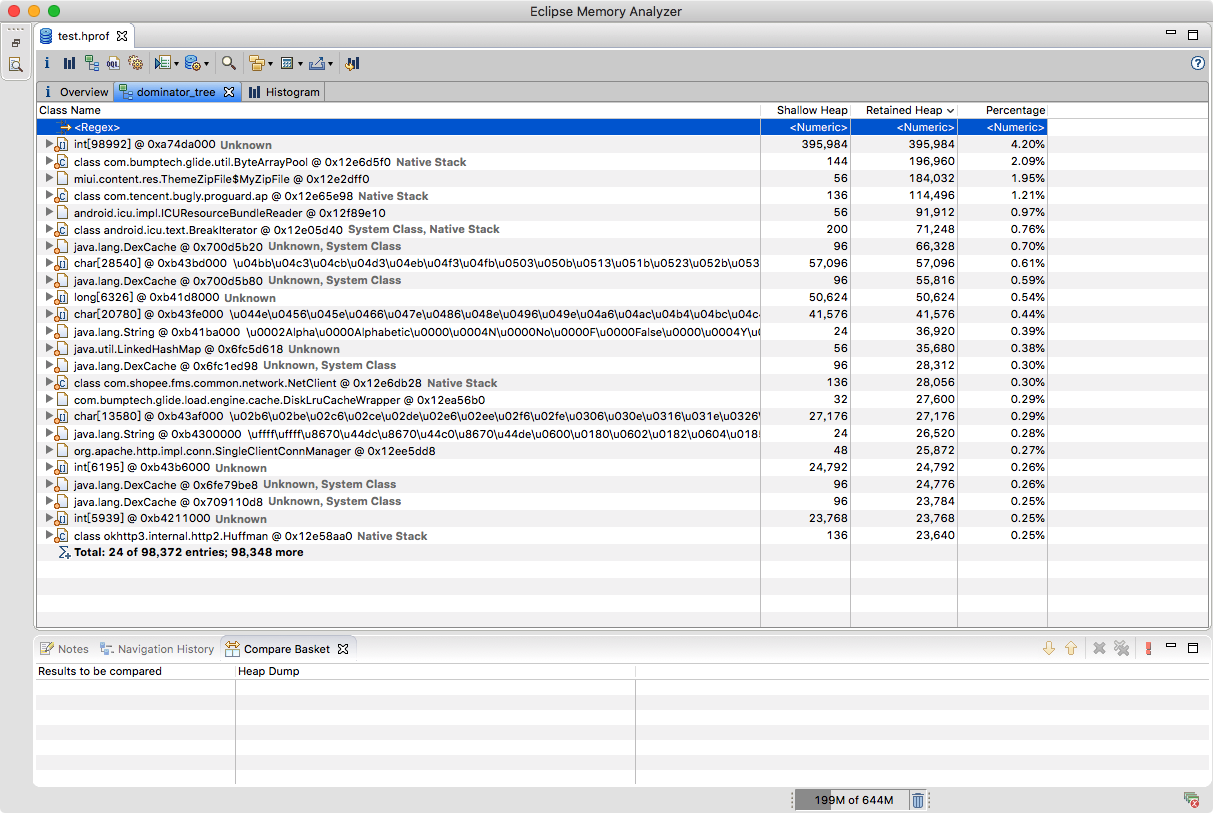Sort by the Class Name column header
Screen dimensions: 1213x813
[x=398, y=110]
